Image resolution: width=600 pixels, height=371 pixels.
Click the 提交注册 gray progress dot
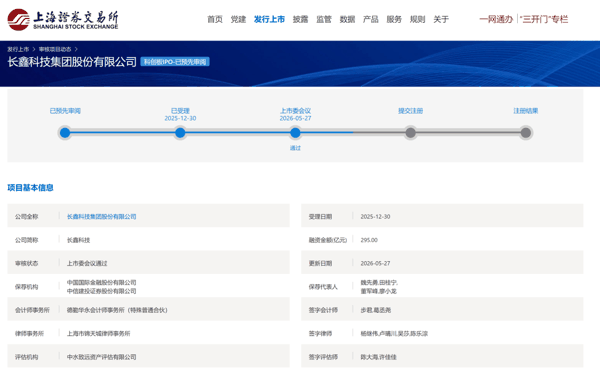410,133
